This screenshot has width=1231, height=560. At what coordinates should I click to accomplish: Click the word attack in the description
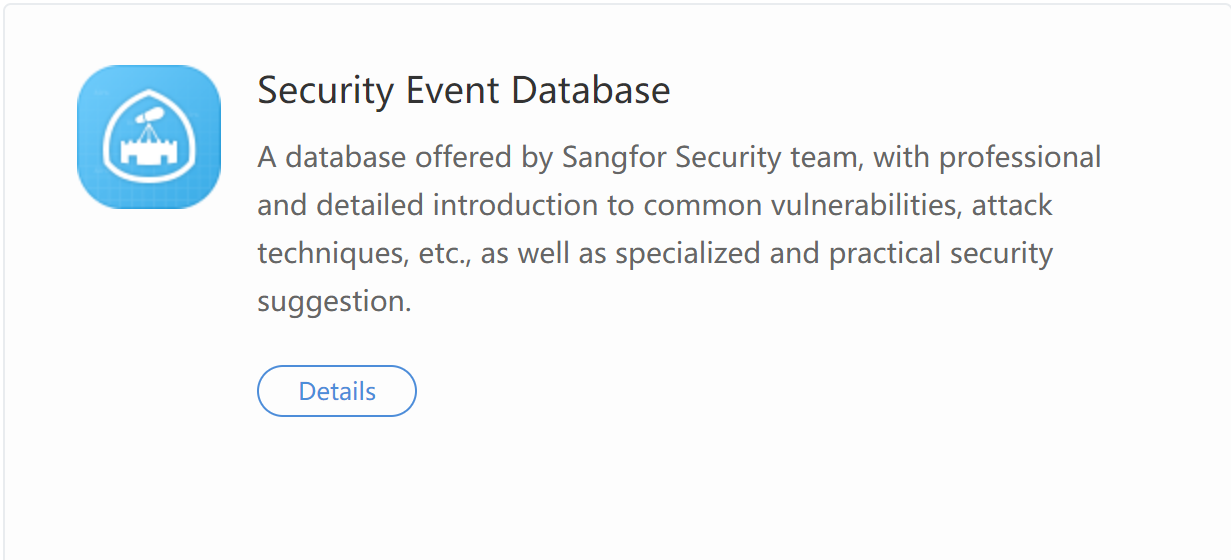pyautogui.click(x=1012, y=205)
